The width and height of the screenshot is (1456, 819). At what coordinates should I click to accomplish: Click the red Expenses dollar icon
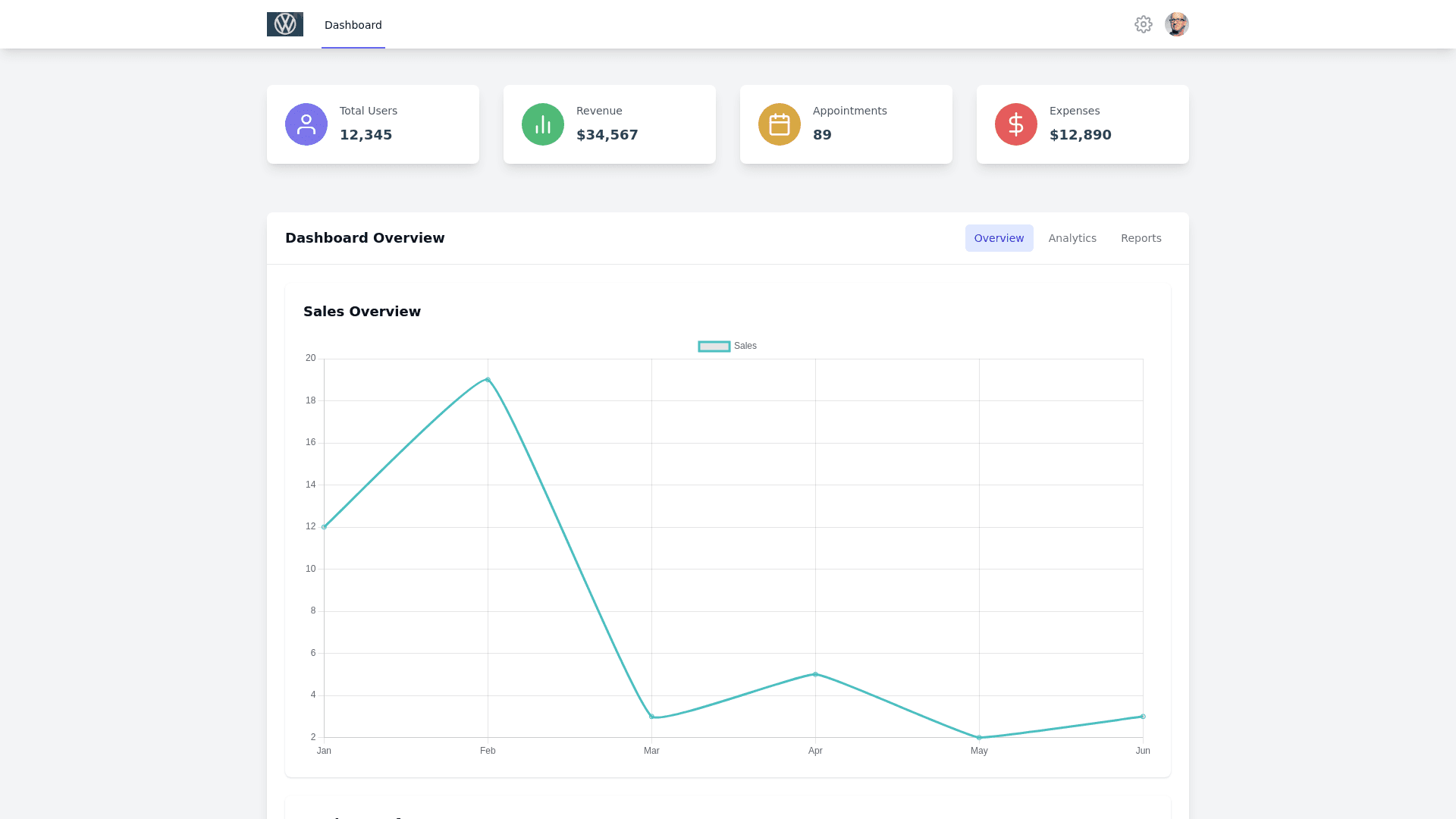point(1015,124)
